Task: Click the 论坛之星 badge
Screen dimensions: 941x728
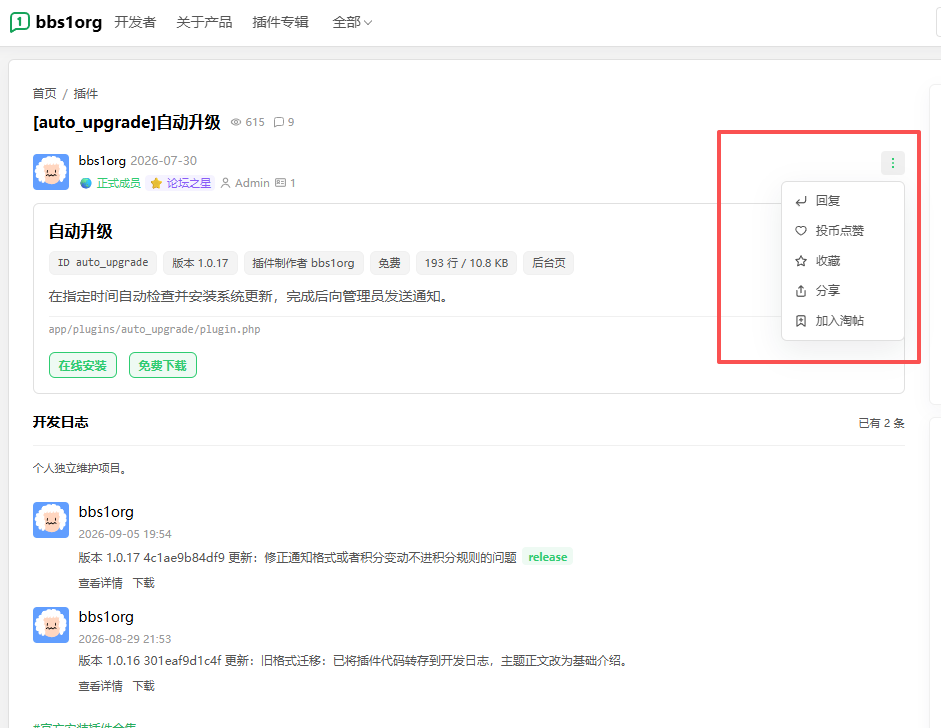Action: point(180,183)
